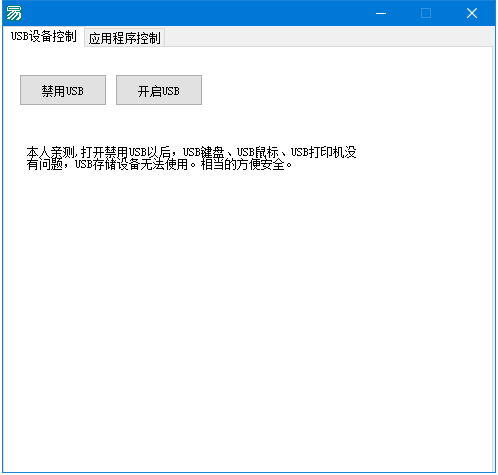
Task: Click the 禁用USB button
Action: tap(63, 90)
